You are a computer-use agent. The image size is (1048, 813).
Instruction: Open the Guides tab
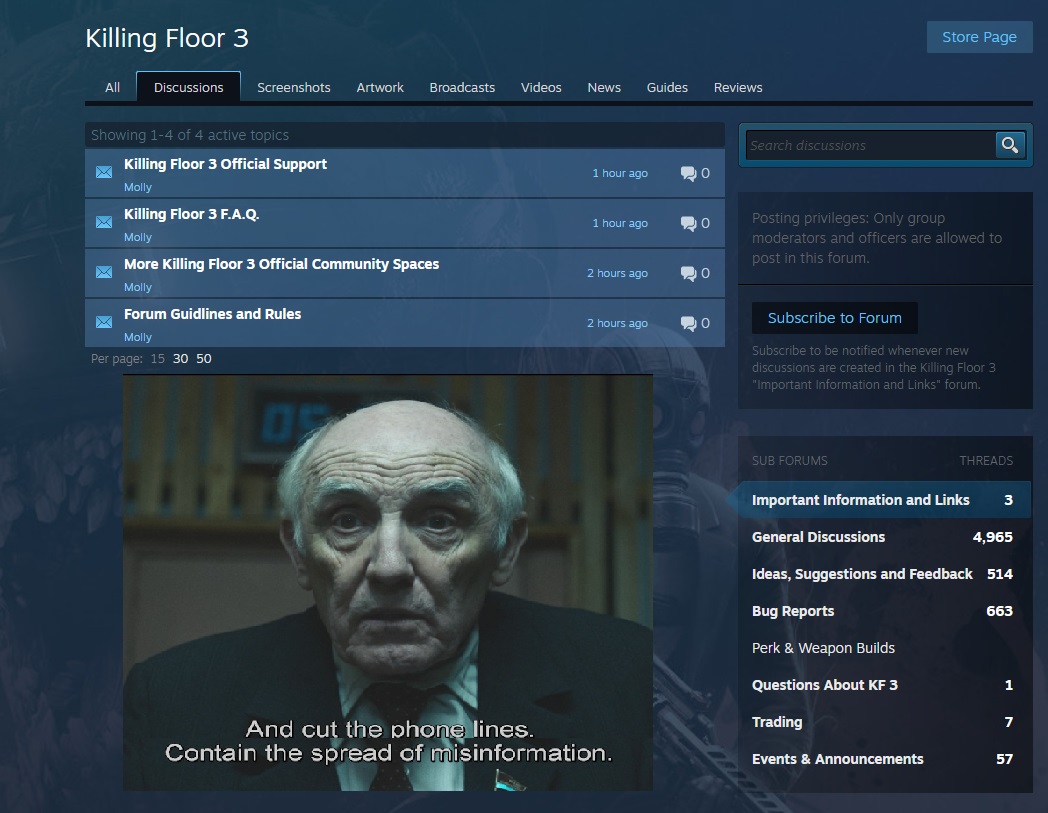point(667,88)
